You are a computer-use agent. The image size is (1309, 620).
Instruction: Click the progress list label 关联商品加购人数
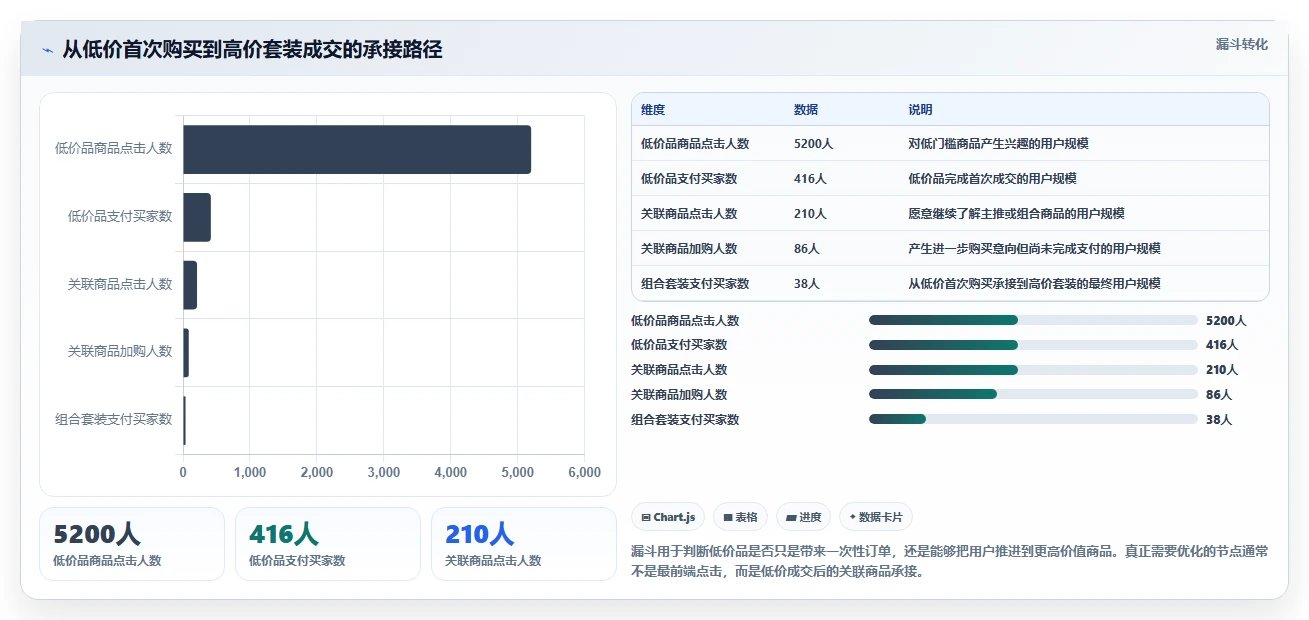pyautogui.click(x=679, y=395)
